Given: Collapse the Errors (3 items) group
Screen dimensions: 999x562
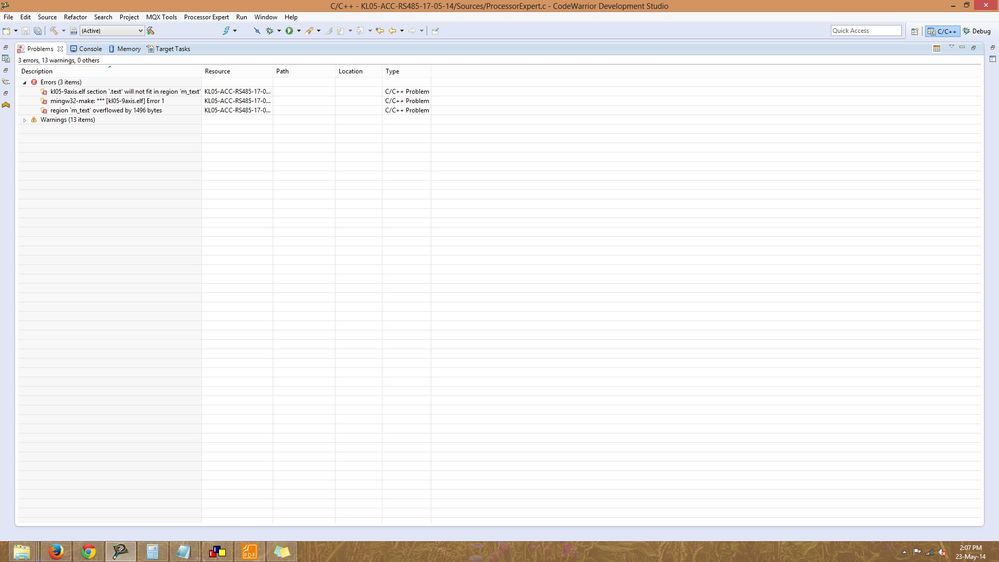Looking at the screenshot, I should click(x=25, y=82).
